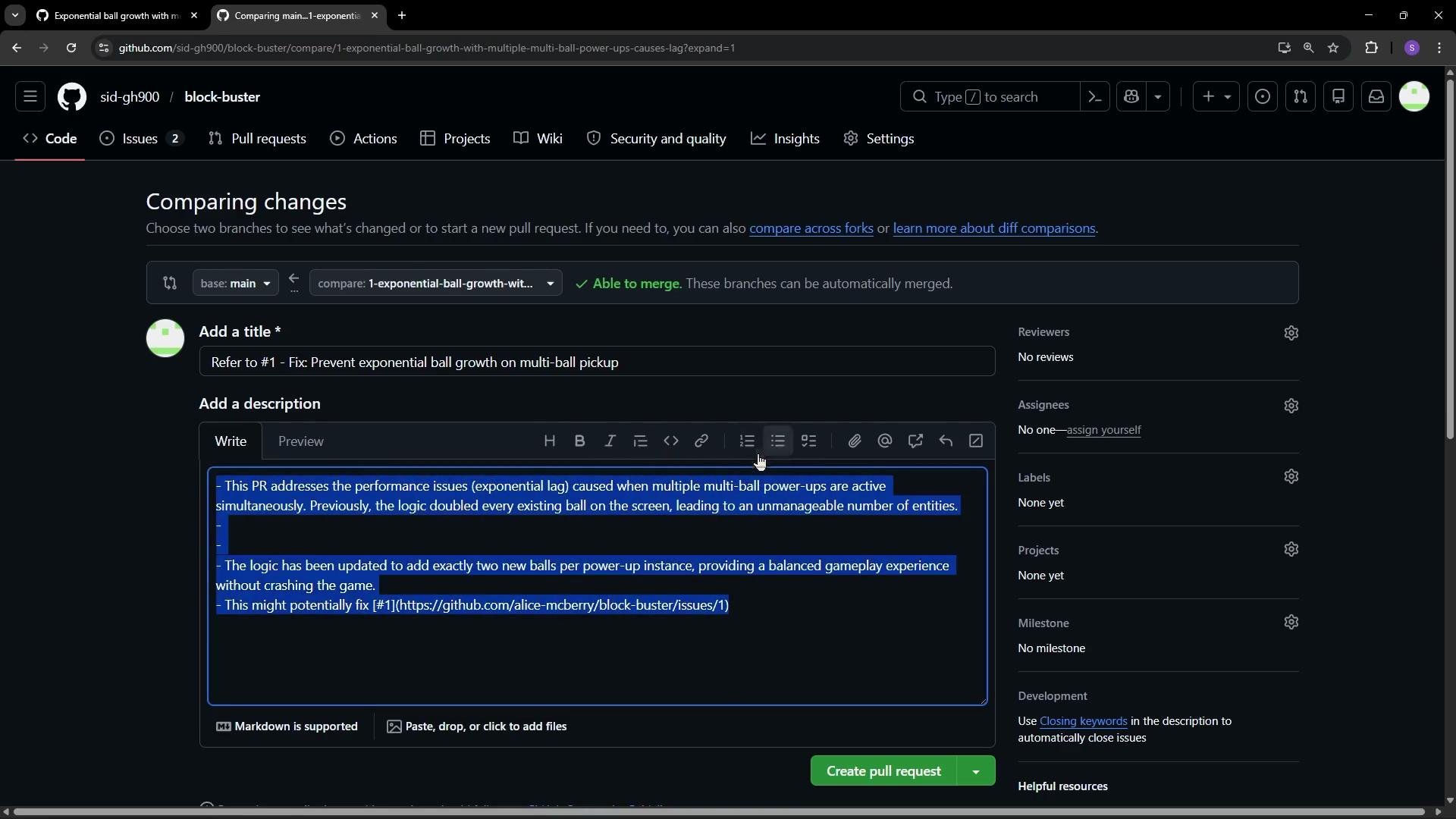Edit Milestone with the gear icon
The image size is (1456, 819).
tap(1291, 623)
